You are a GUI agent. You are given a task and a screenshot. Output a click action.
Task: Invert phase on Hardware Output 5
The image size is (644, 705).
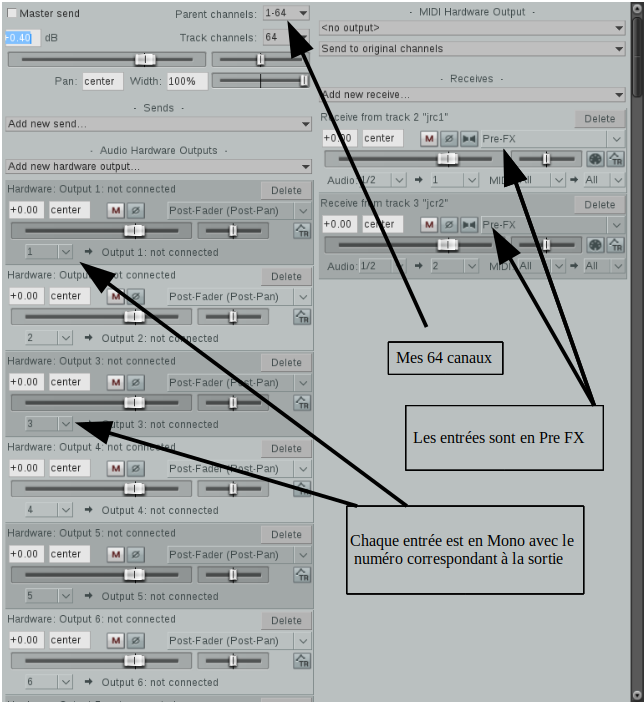point(135,554)
